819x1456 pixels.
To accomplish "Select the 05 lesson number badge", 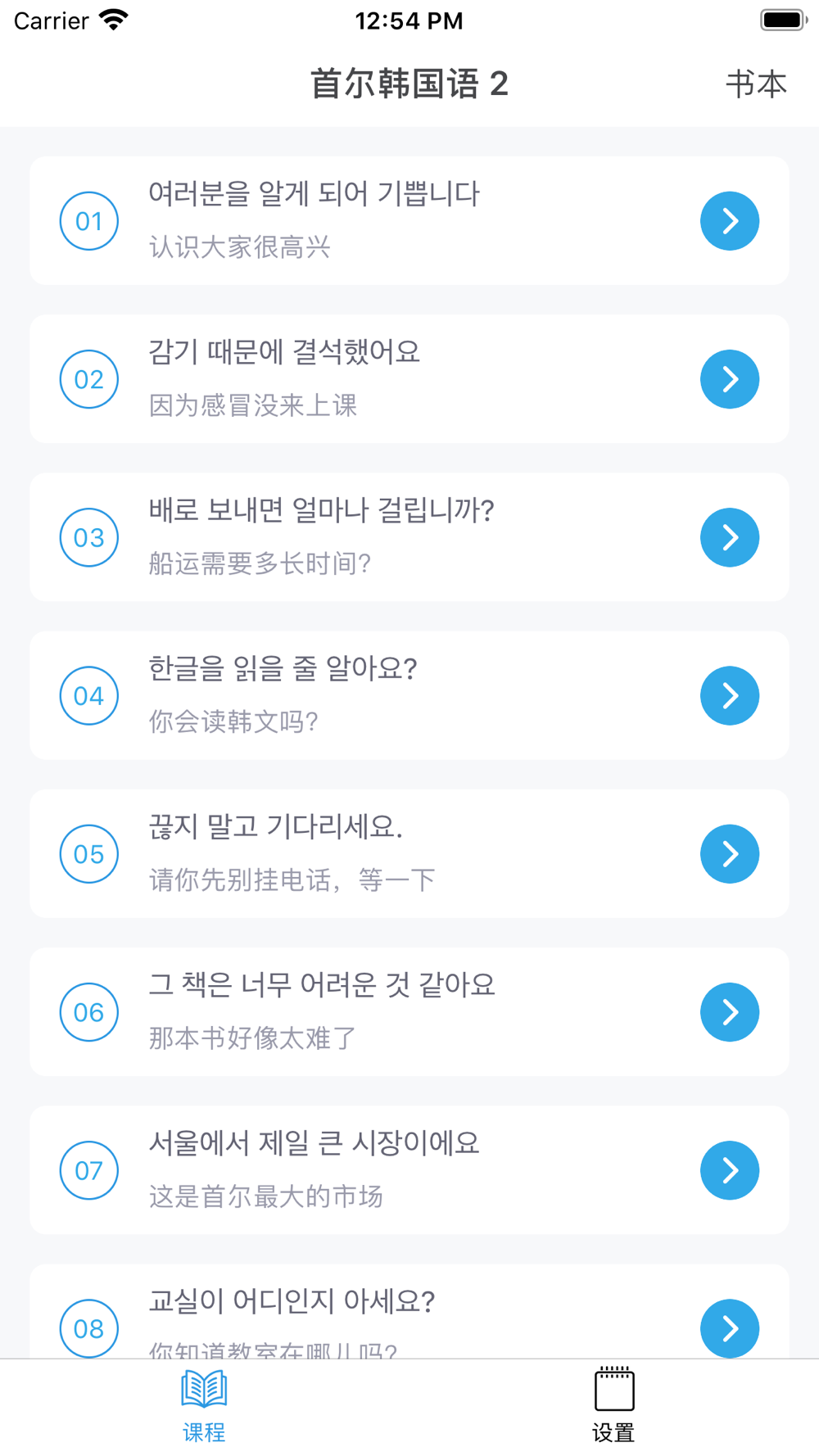I will tap(89, 854).
